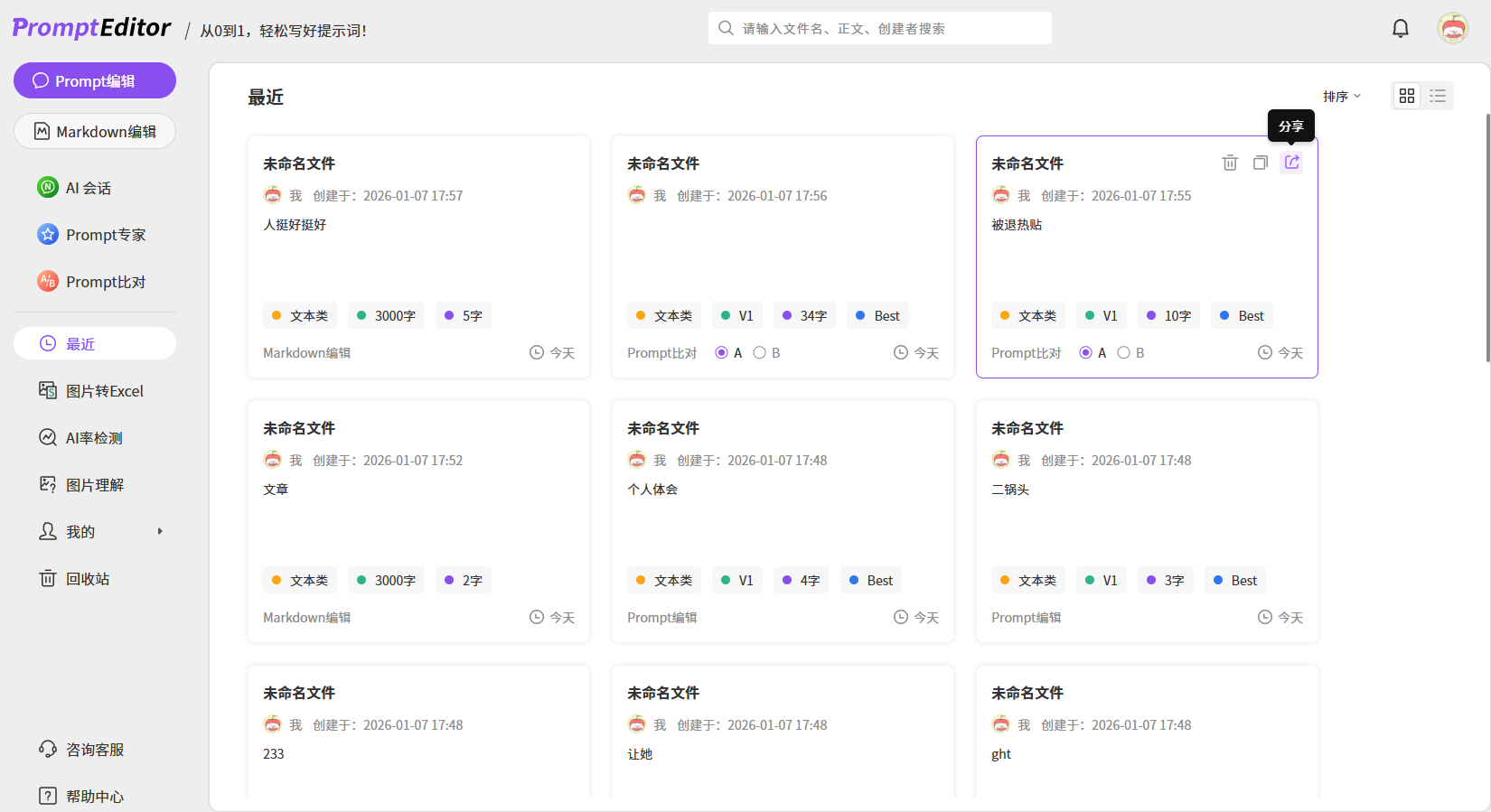Click the trash icon on the highlighted card
This screenshot has width=1491, height=812.
(1230, 163)
